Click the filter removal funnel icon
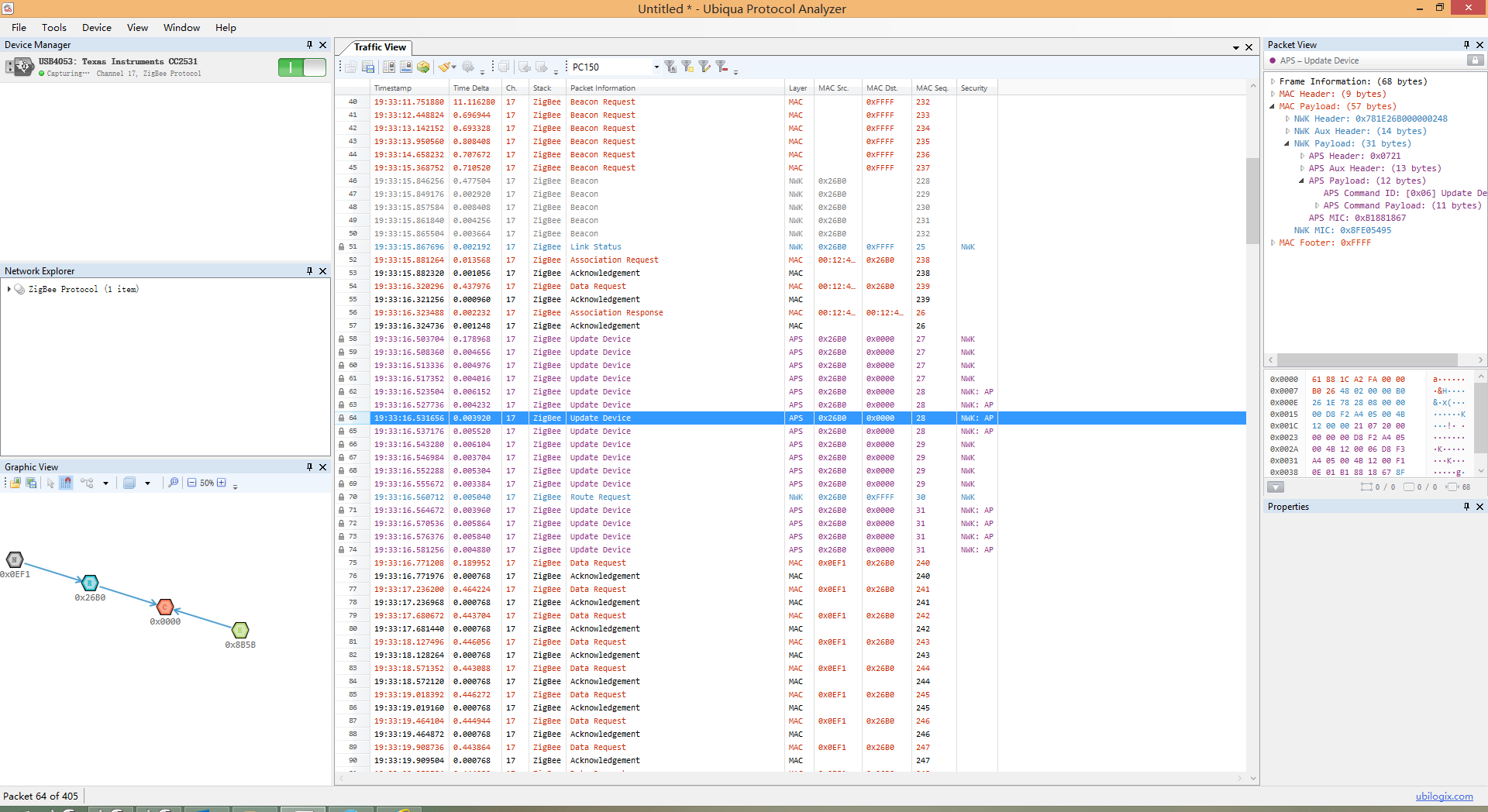Image resolution: width=1488 pixels, height=812 pixels. pos(722,67)
